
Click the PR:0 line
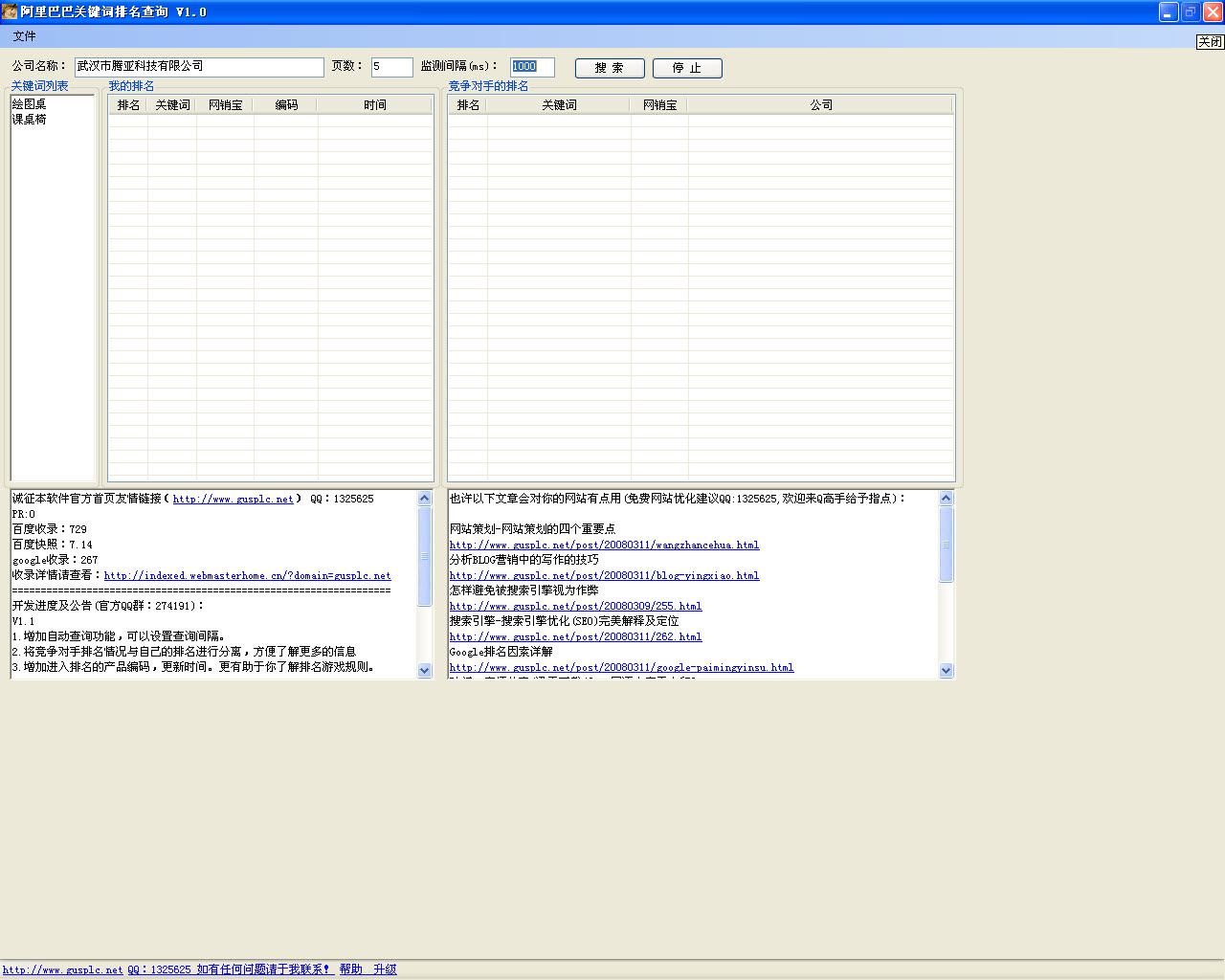(x=24, y=515)
